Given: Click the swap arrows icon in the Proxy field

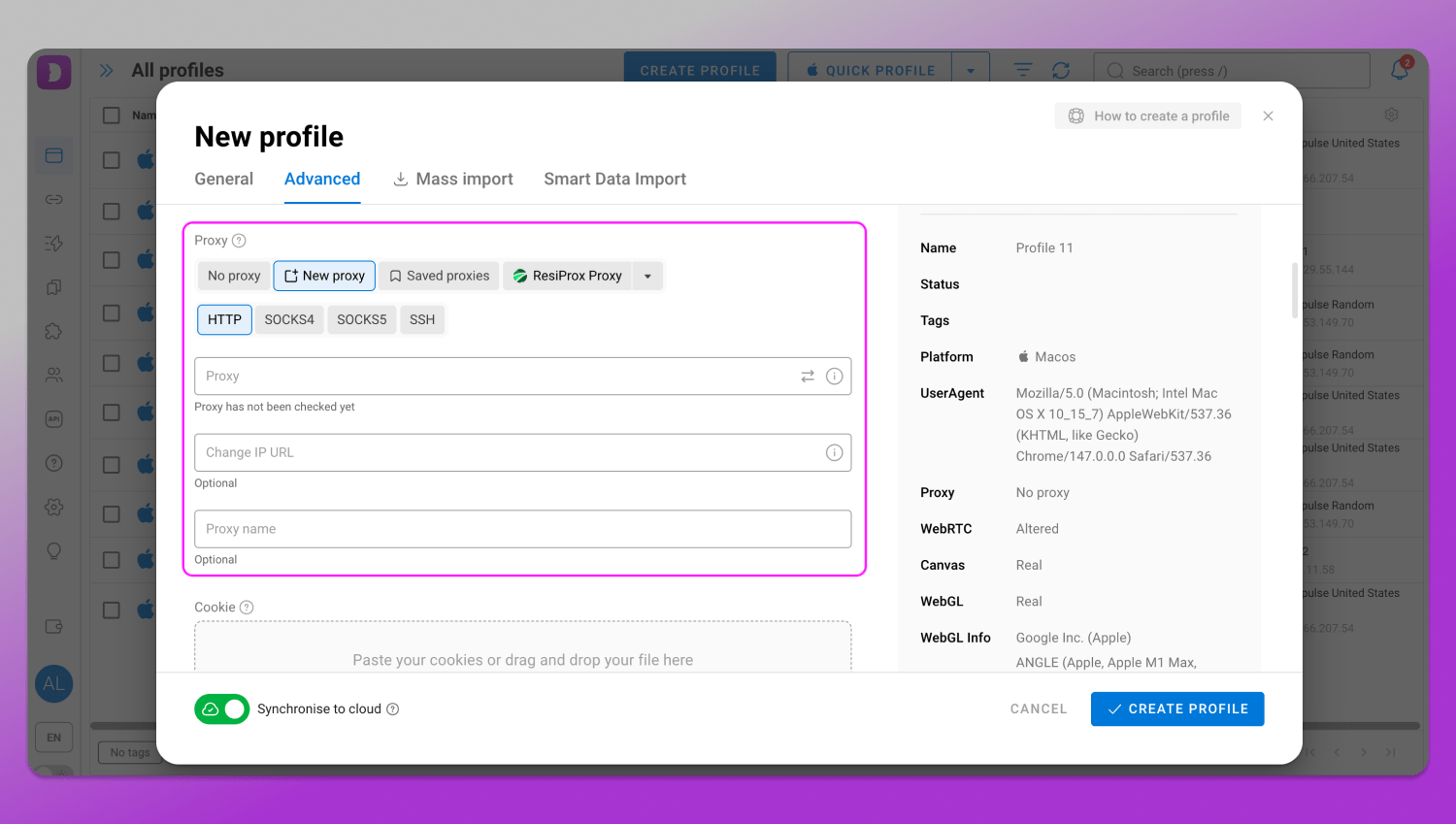Looking at the screenshot, I should point(808,377).
